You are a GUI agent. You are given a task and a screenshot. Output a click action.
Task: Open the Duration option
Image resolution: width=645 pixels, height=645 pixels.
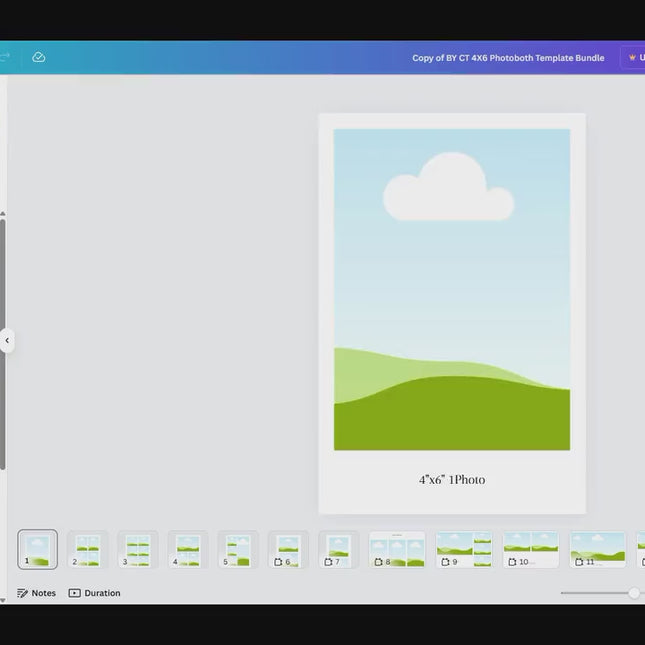click(x=95, y=593)
